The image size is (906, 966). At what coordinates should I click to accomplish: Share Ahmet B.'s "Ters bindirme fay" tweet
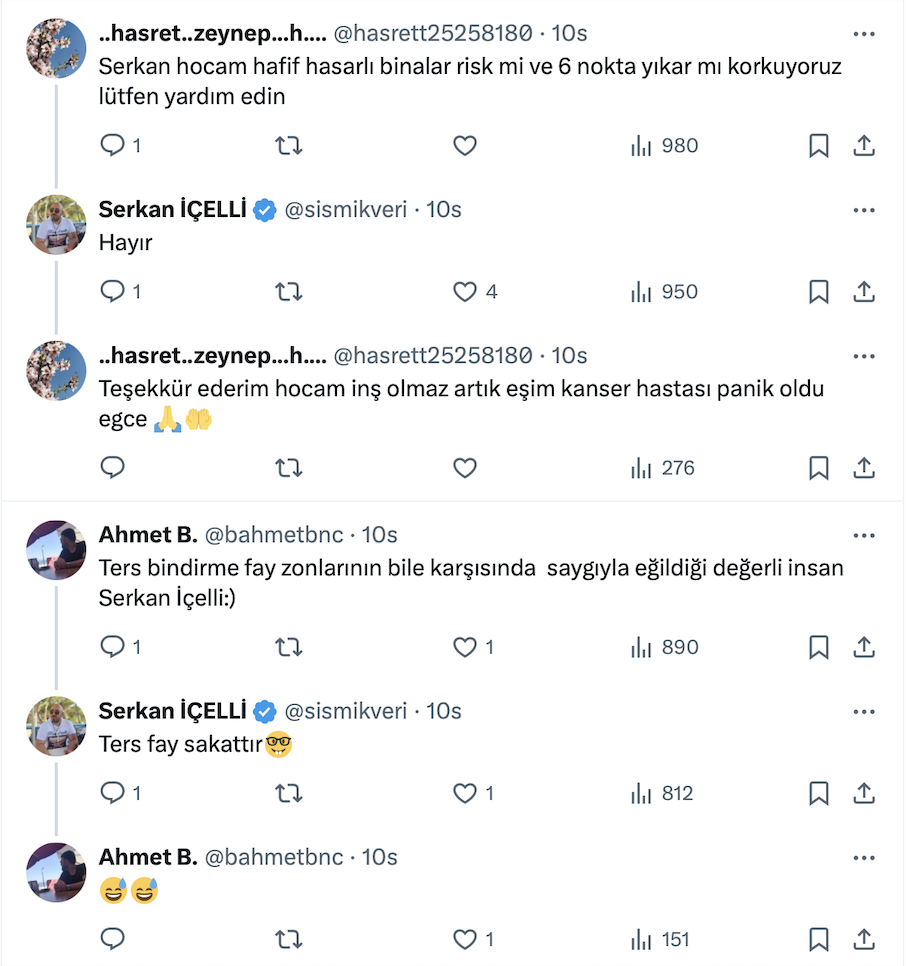[863, 648]
